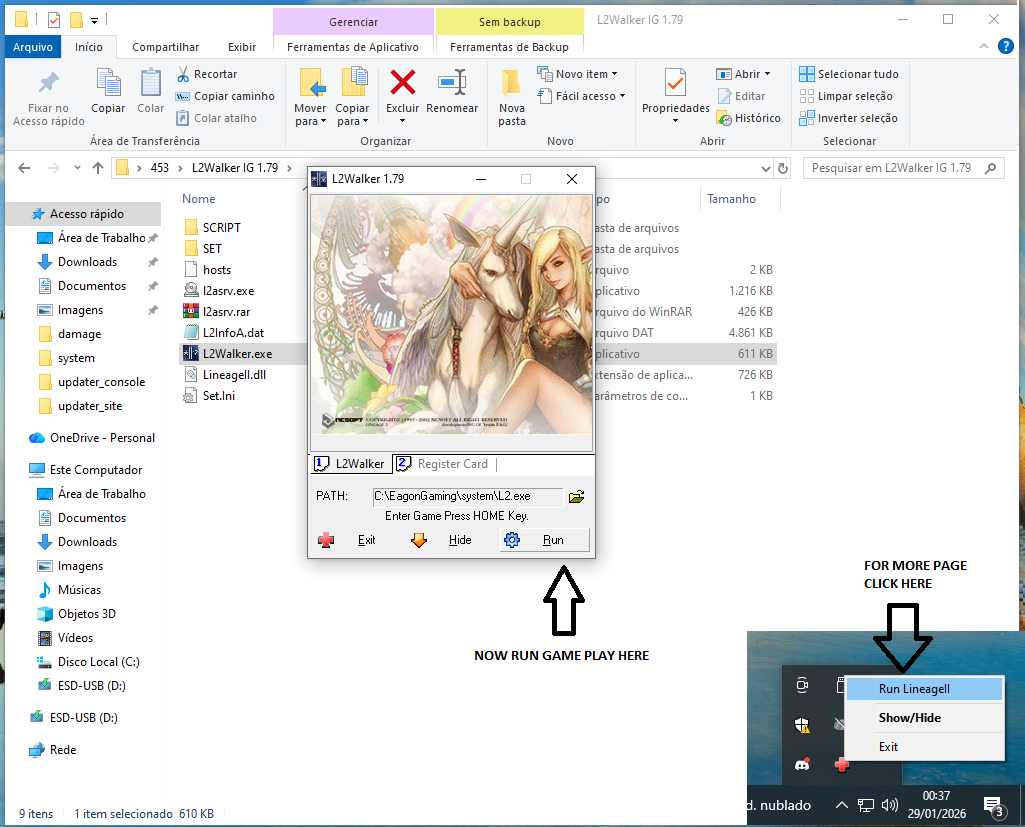Click the PATH input field in L2Walker
This screenshot has width=1025, height=827.
pos(467,497)
